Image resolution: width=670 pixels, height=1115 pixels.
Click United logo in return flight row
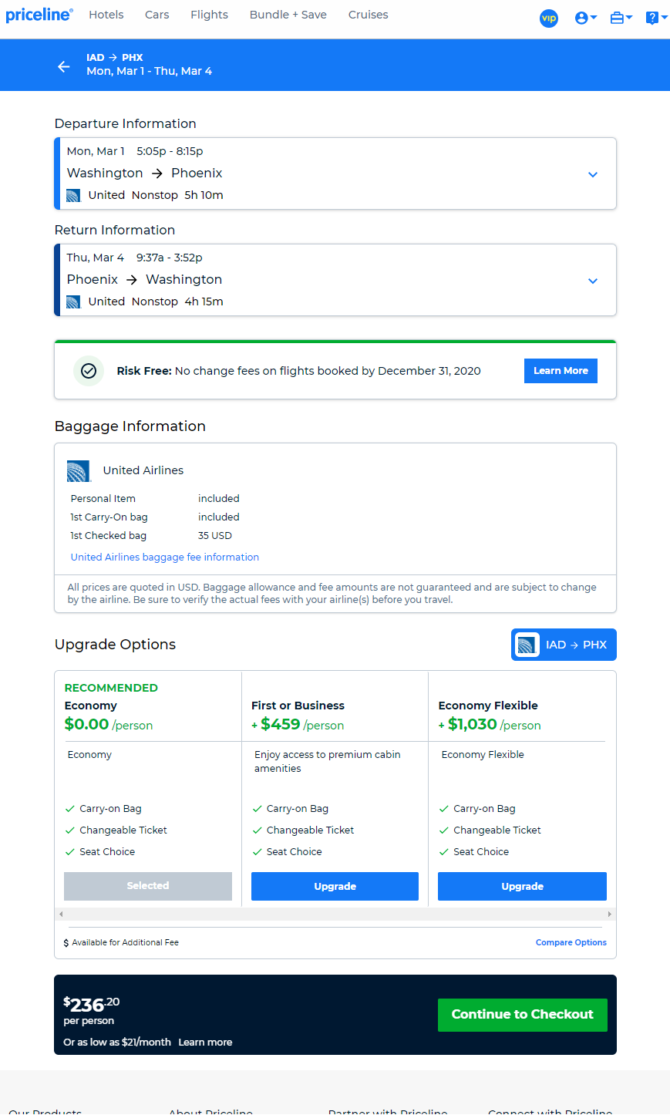tap(73, 302)
